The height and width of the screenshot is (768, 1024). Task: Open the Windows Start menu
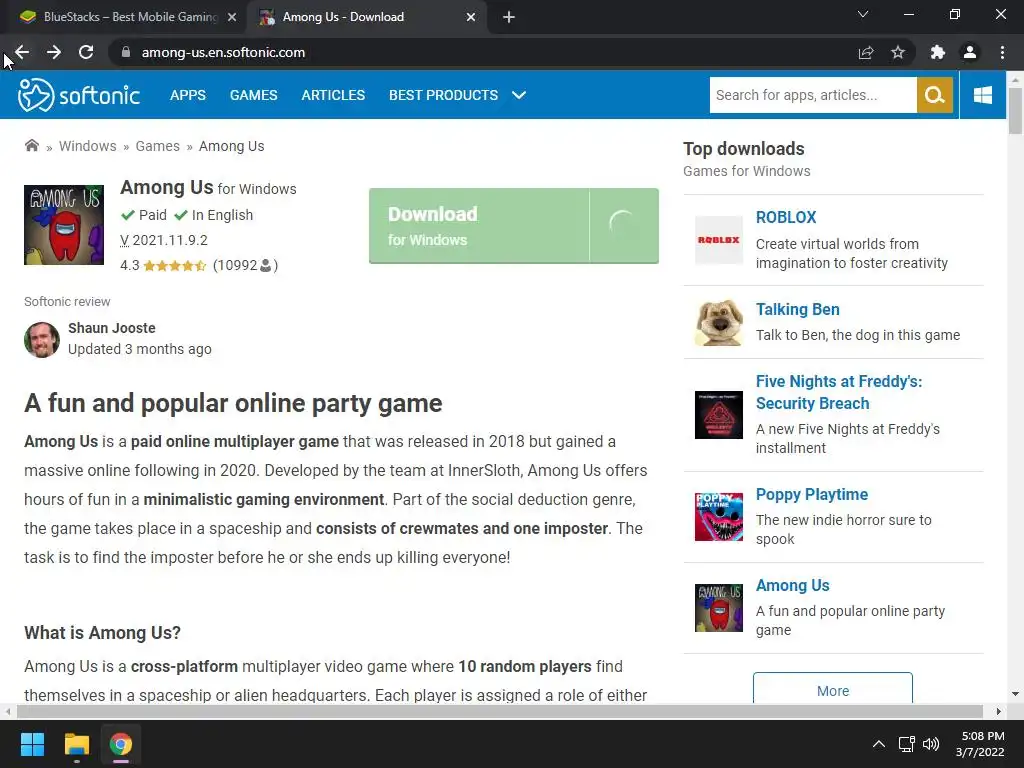pyautogui.click(x=32, y=744)
